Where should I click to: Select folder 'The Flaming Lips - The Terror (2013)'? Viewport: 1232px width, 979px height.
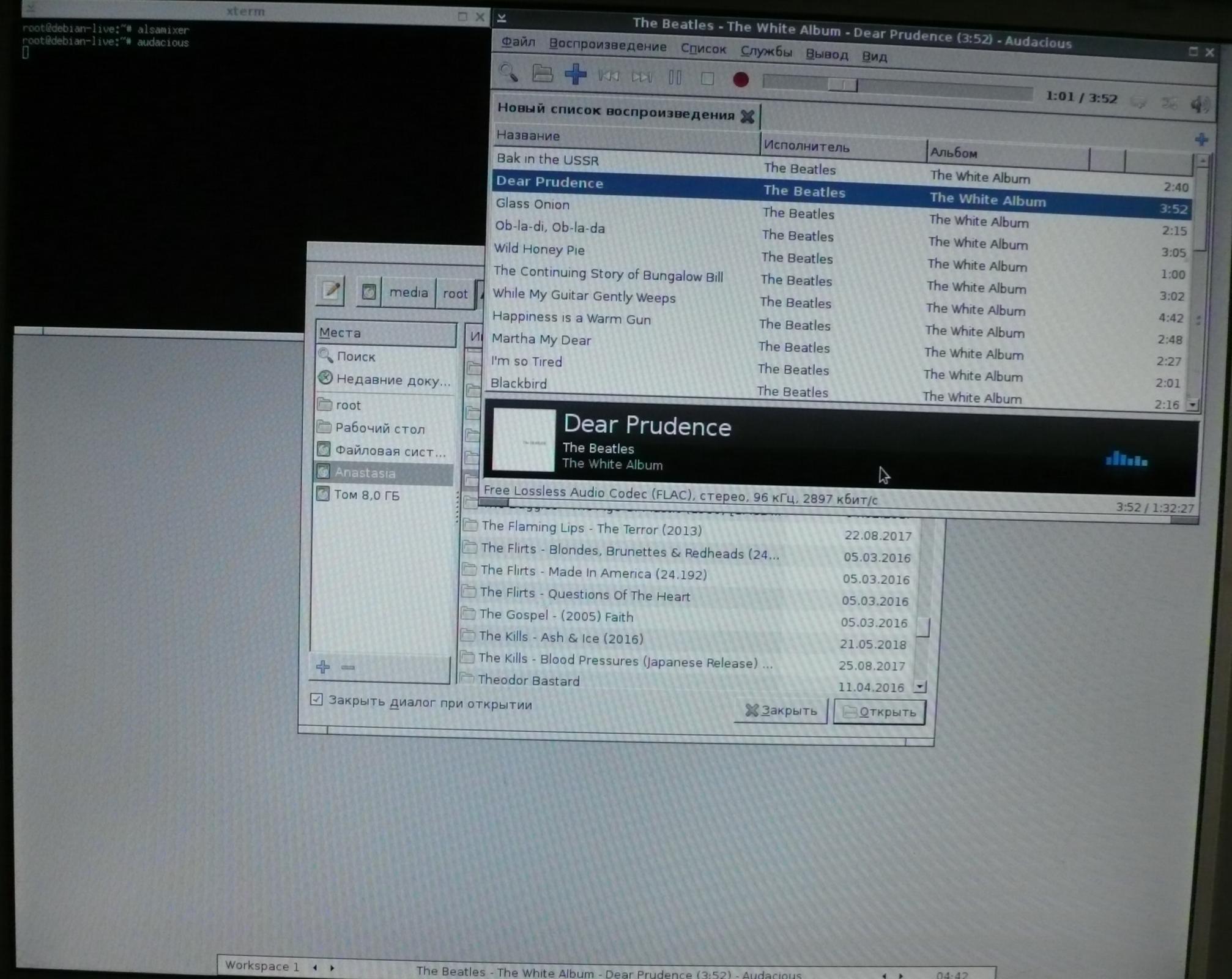[592, 527]
